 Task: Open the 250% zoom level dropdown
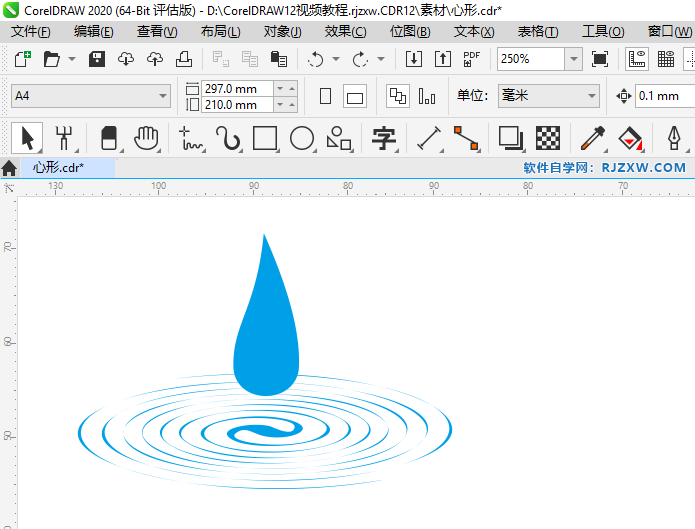(573, 59)
